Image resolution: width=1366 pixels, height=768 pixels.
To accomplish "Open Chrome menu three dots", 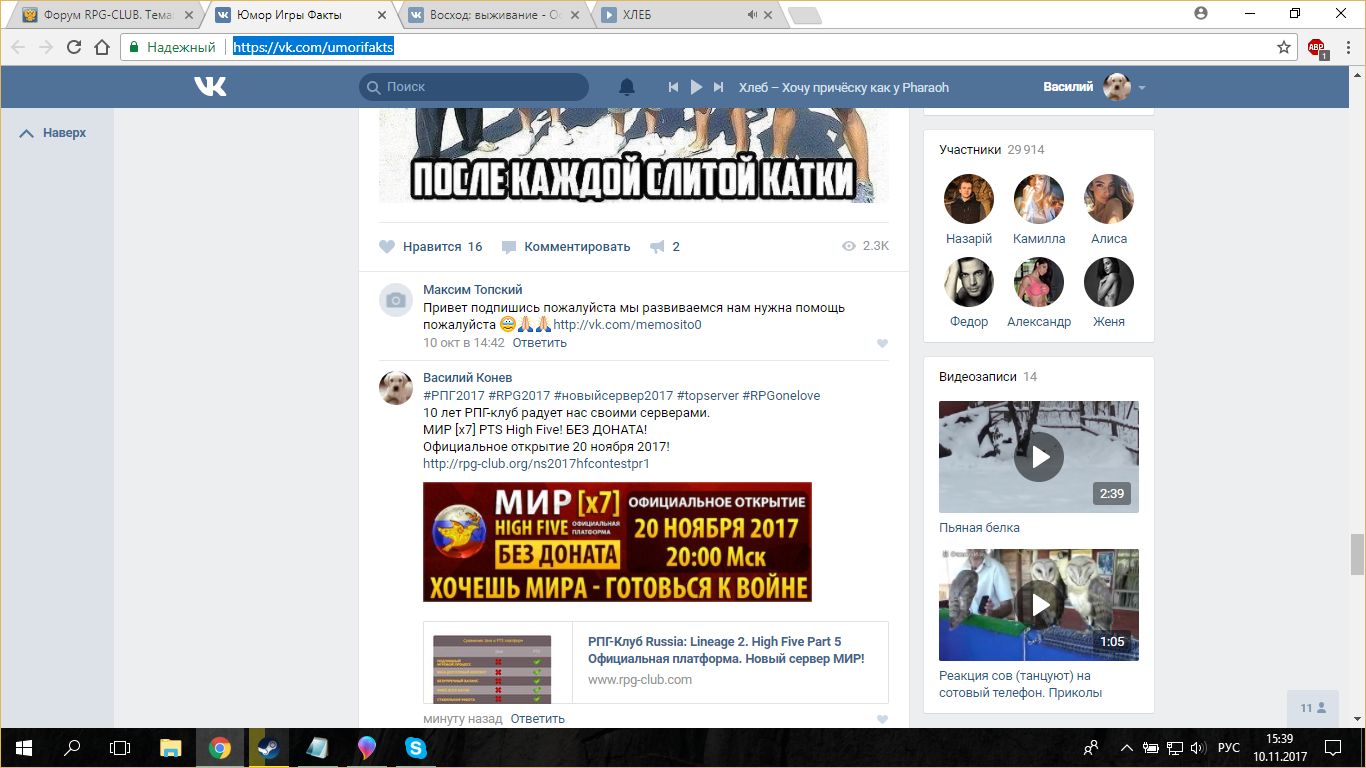I will tap(1347, 47).
